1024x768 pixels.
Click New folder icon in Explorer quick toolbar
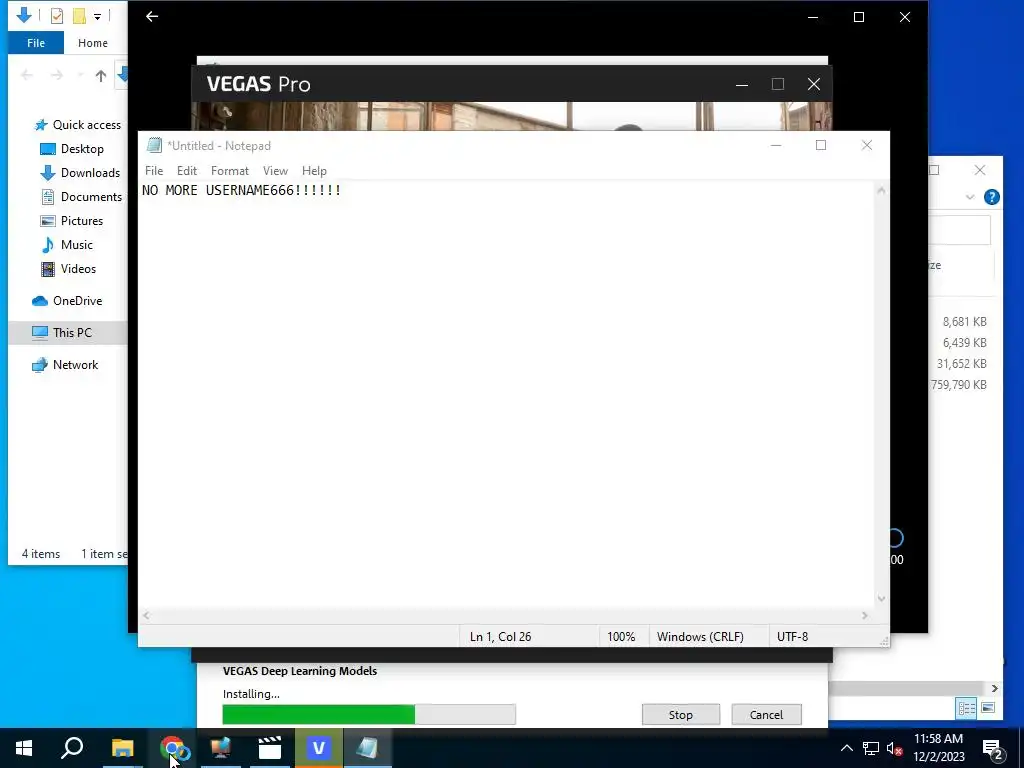(79, 15)
